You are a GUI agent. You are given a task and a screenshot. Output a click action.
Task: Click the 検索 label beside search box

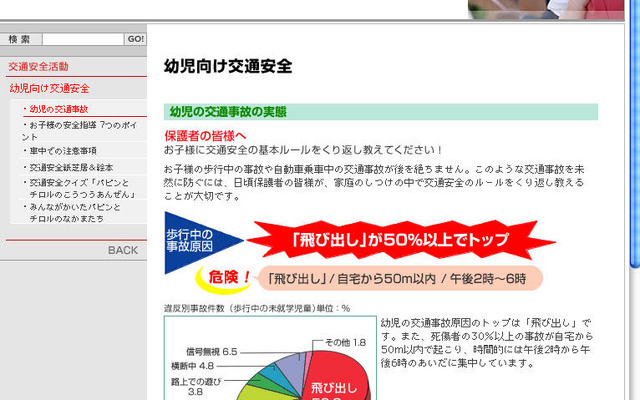click(19, 39)
